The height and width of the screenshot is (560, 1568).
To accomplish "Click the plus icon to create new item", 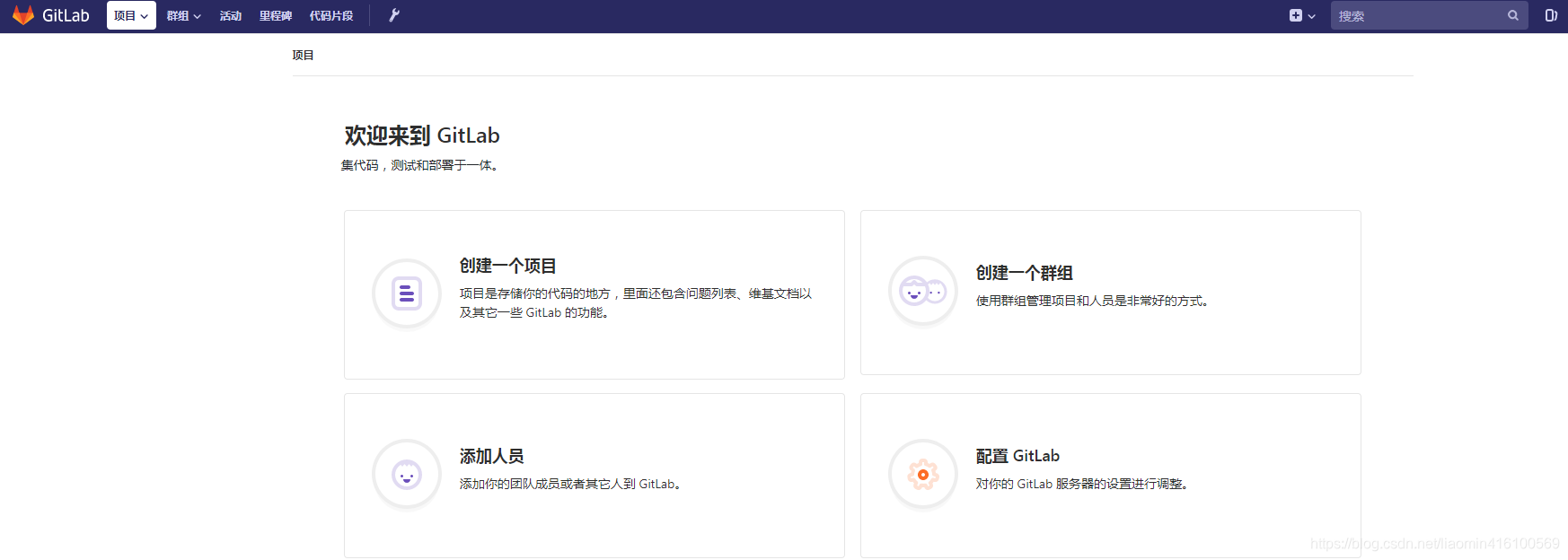I will [1296, 15].
